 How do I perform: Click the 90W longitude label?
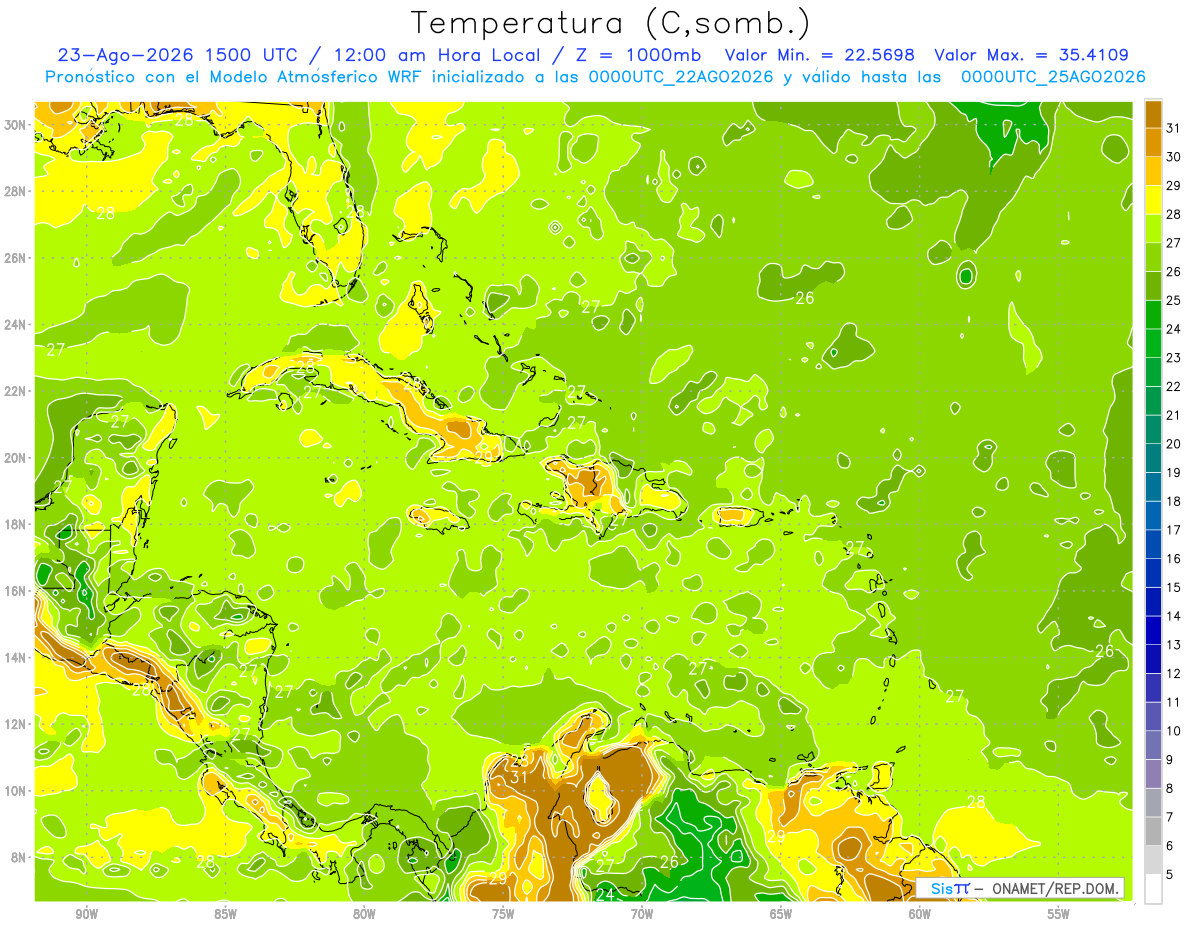(87, 914)
